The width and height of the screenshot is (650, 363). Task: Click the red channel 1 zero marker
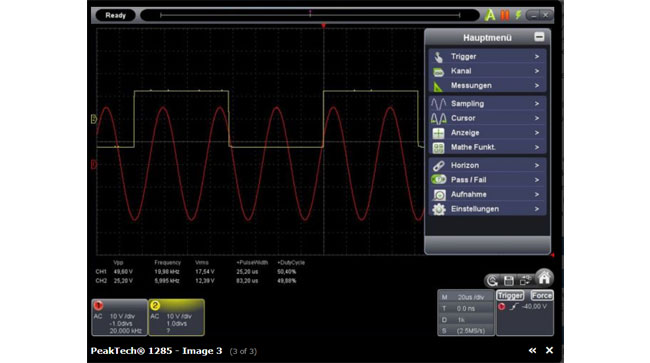[x=94, y=165]
